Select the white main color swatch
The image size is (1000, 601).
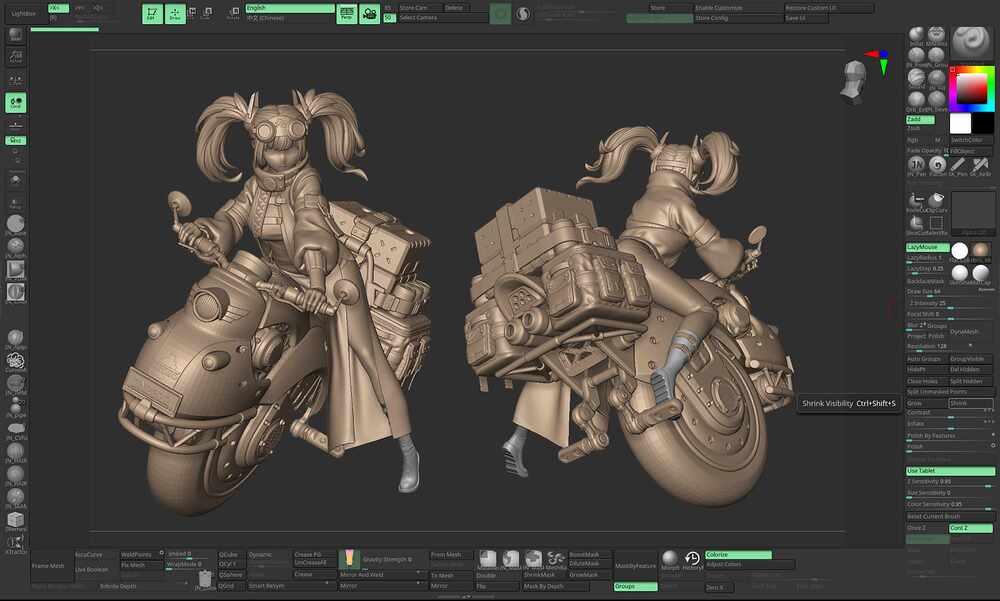960,123
